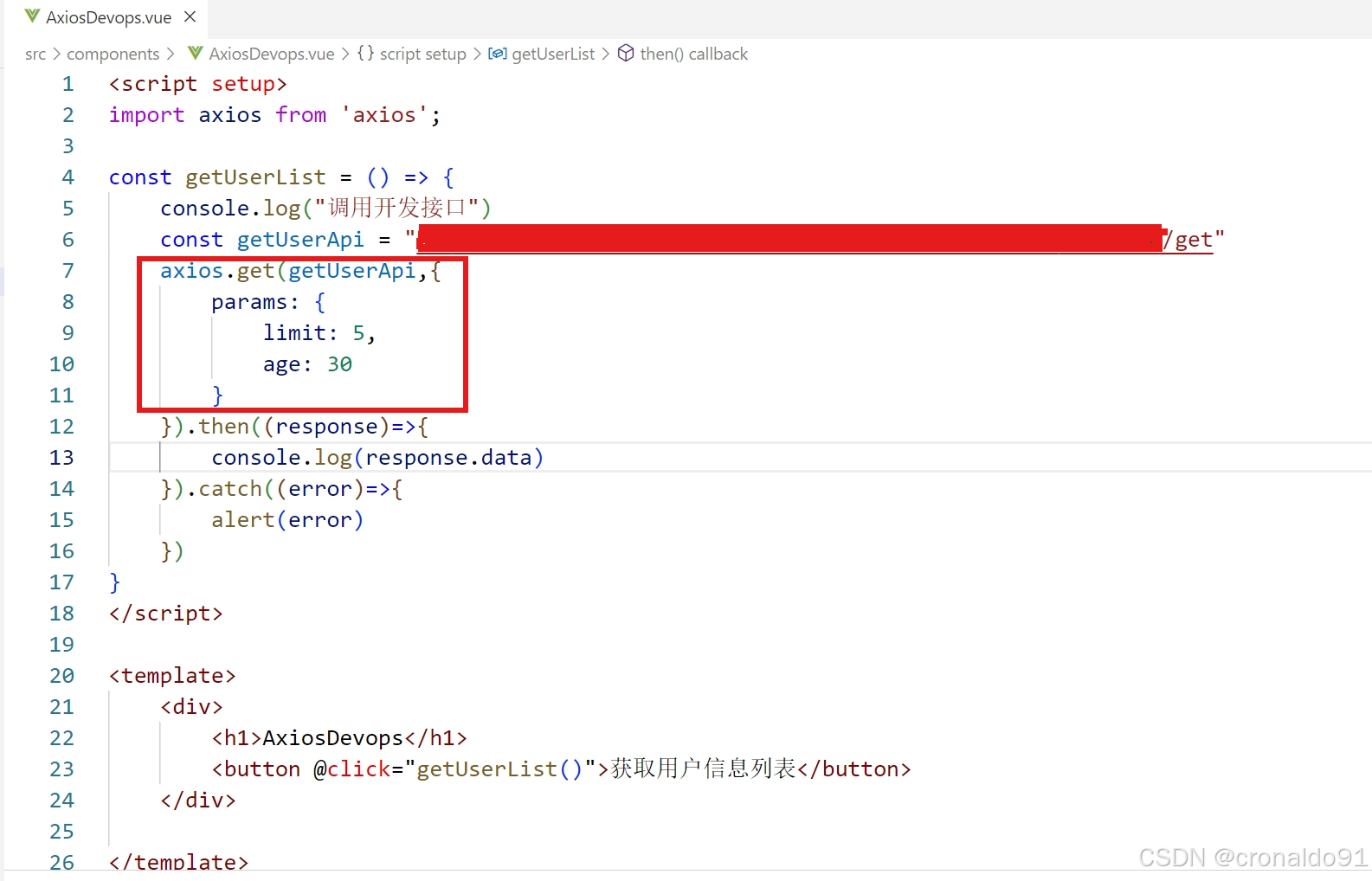Viewport: 1372px width, 881px height.
Task: Click '.then((response)=>{' on line 12
Action: (x=307, y=427)
